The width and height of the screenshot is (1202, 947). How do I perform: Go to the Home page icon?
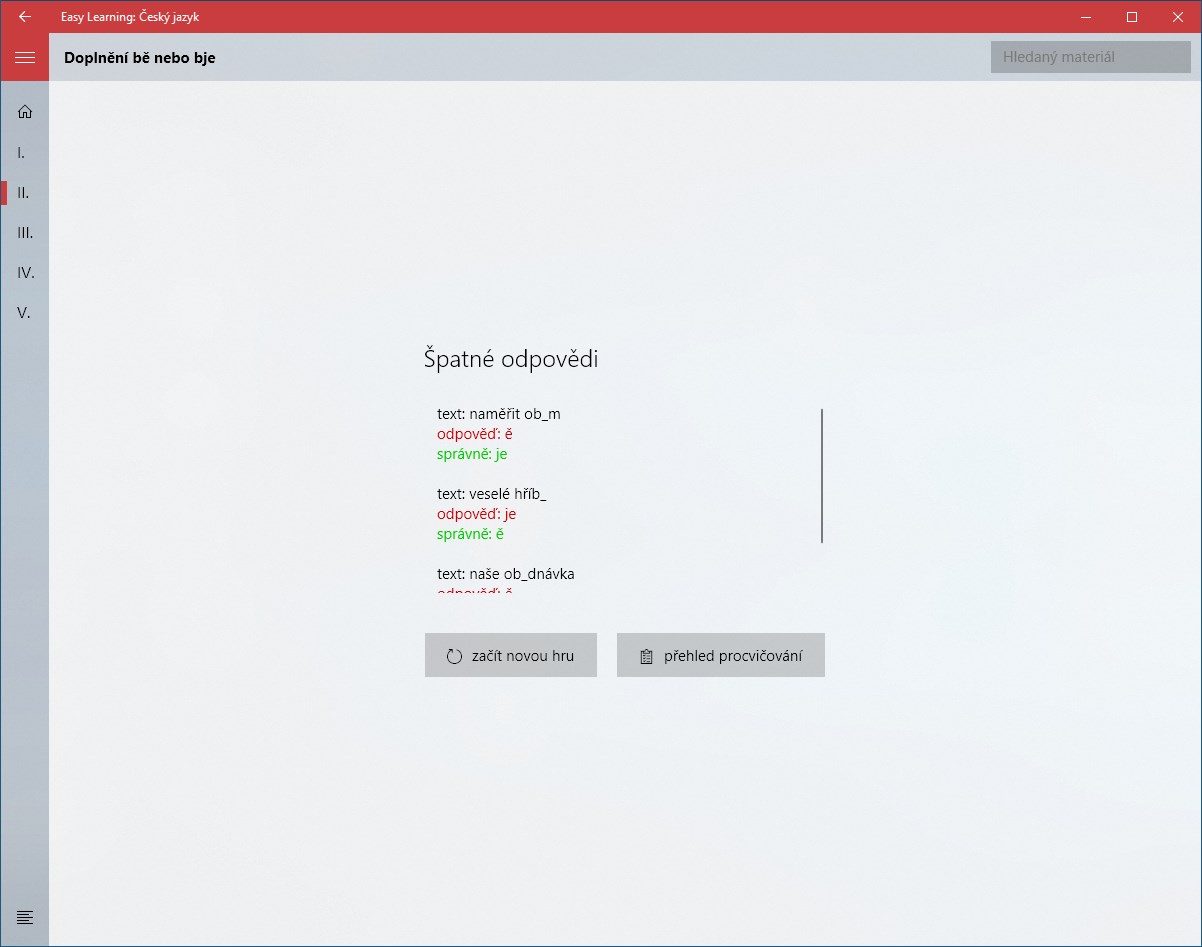(25, 112)
